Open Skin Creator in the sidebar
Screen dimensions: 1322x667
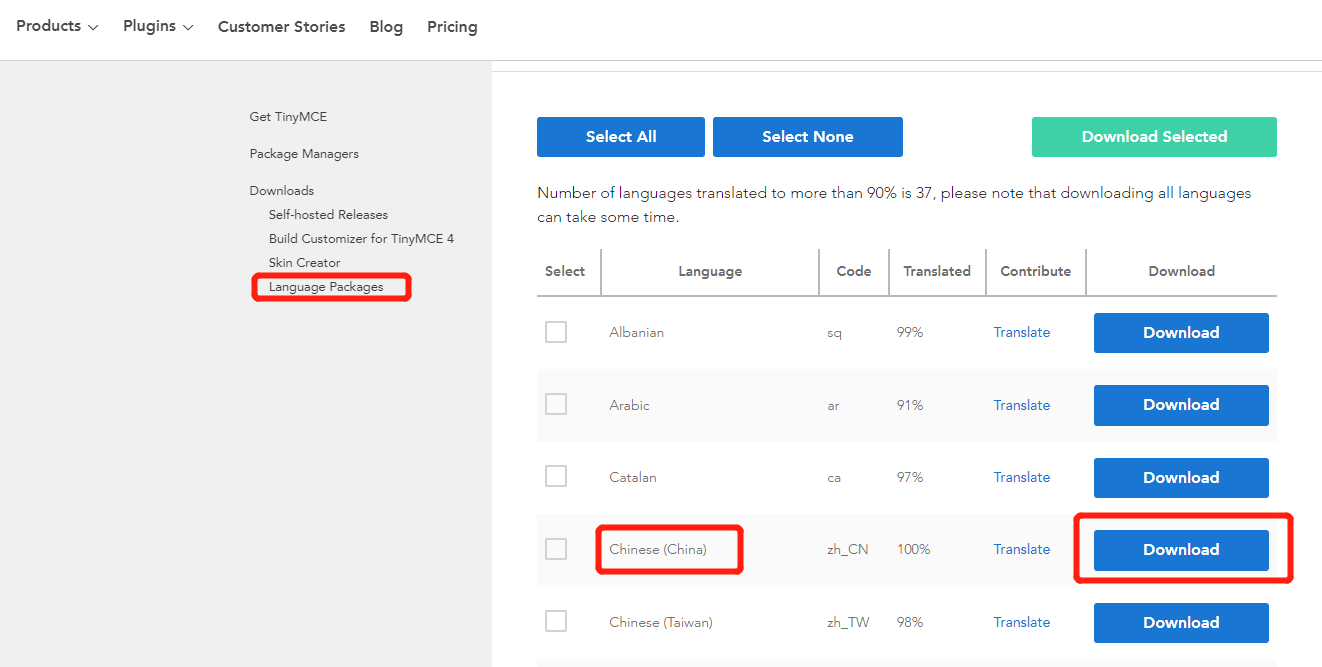pos(304,263)
